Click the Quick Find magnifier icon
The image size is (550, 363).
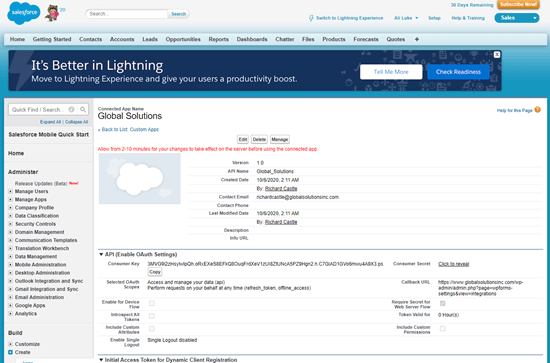(83, 110)
